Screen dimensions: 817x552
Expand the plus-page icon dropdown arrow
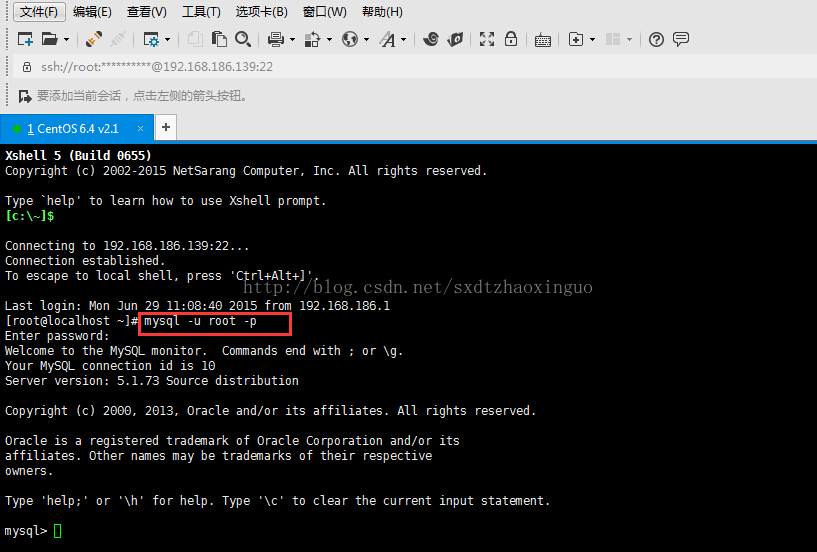tap(592, 39)
